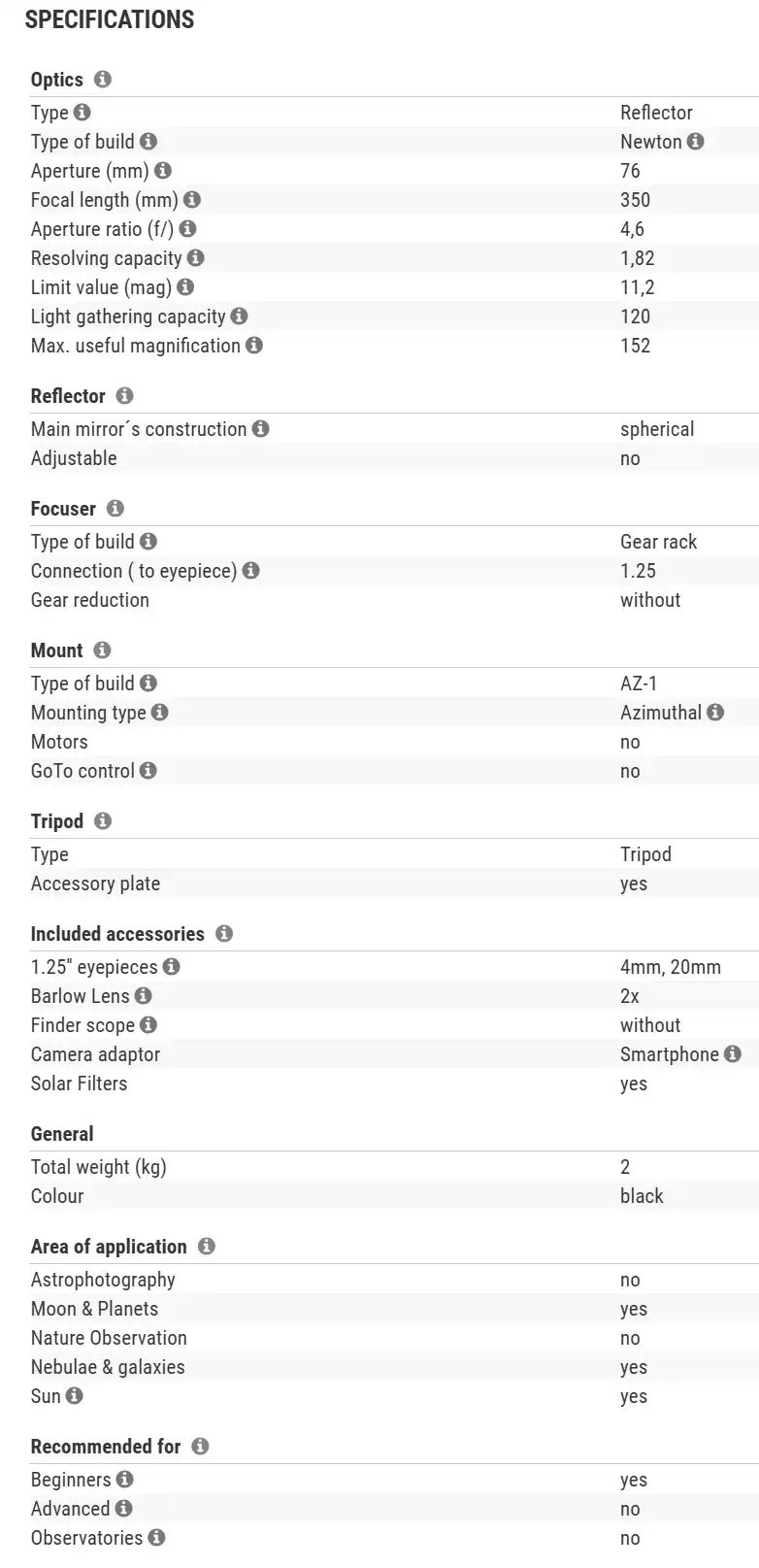
Task: Click info icon beside Tripod heading
Action: [103, 821]
